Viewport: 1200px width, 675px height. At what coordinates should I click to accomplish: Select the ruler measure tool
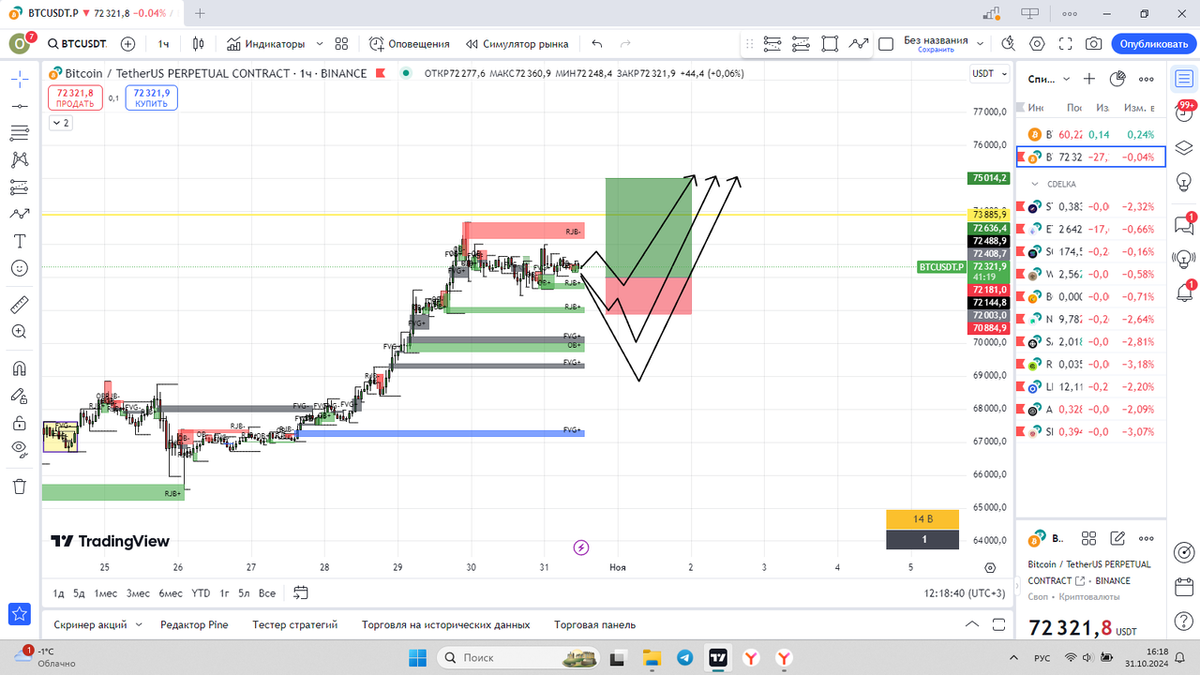19,304
